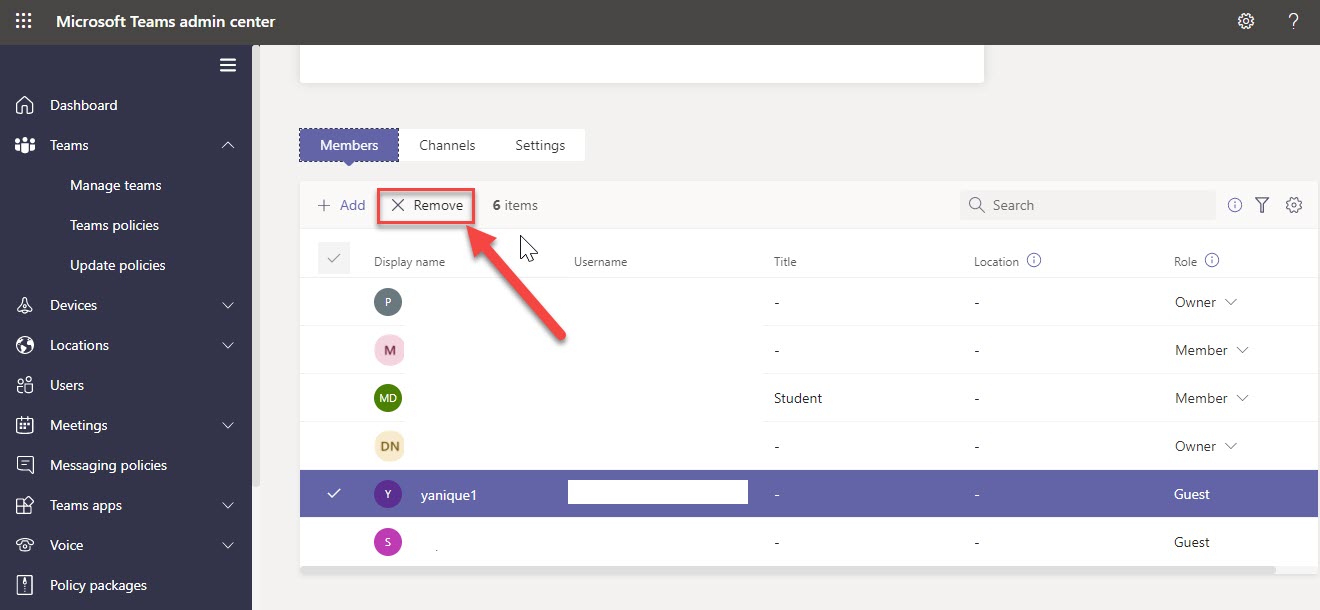Viewport: 1320px width, 610px height.
Task: Collapse the Teams section chevron
Action: pos(228,145)
